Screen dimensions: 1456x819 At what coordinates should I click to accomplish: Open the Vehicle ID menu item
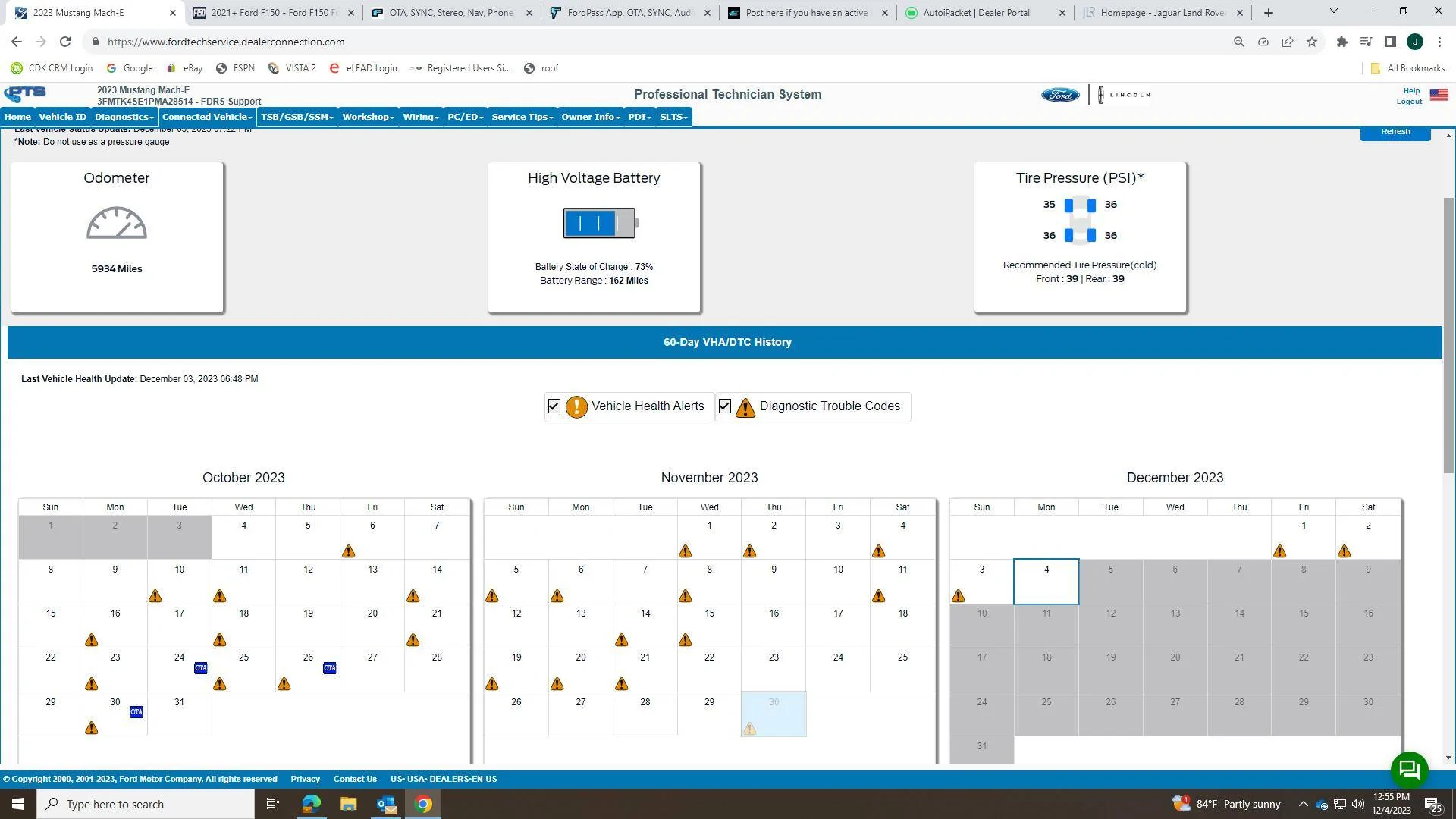coord(62,117)
